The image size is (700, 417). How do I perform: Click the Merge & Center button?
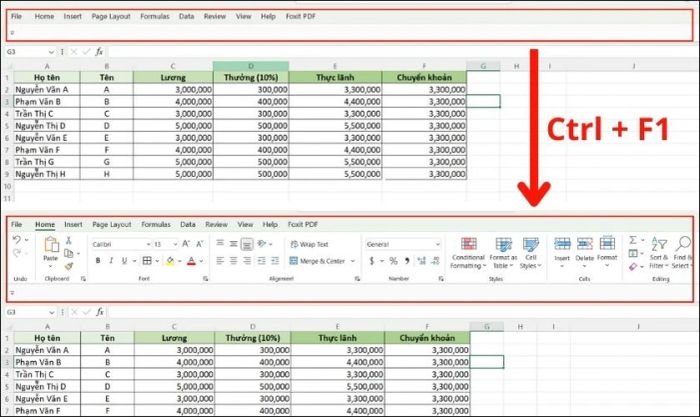[x=317, y=261]
